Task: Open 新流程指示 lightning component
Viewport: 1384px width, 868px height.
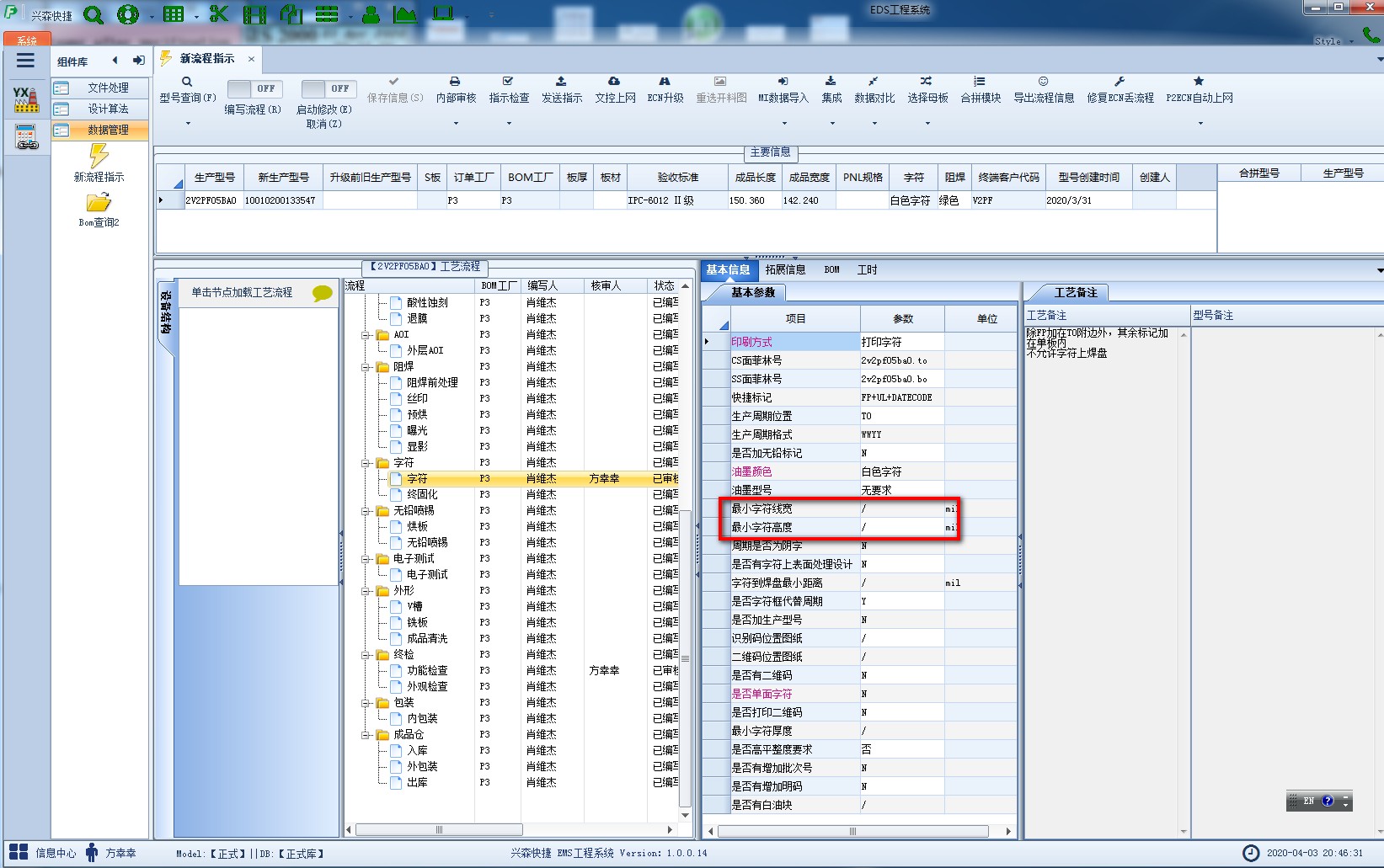Action: 99,163
